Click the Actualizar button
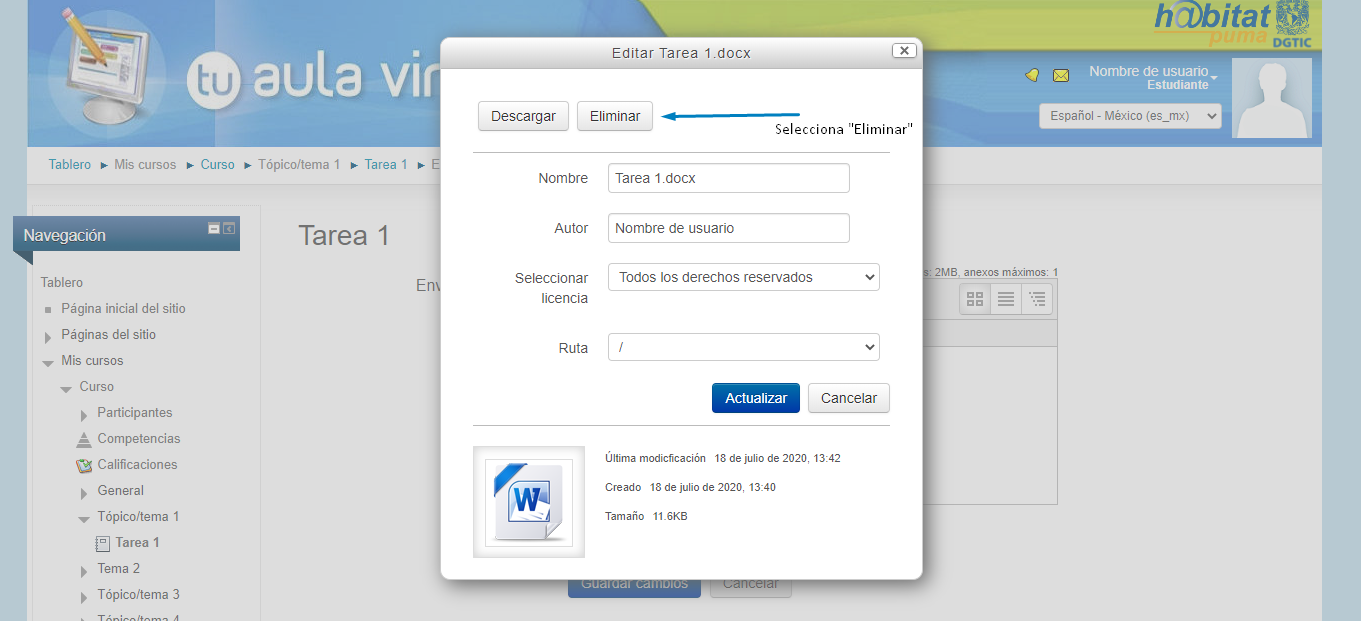Screen dimensions: 1361x621 pyautogui.click(x=756, y=398)
